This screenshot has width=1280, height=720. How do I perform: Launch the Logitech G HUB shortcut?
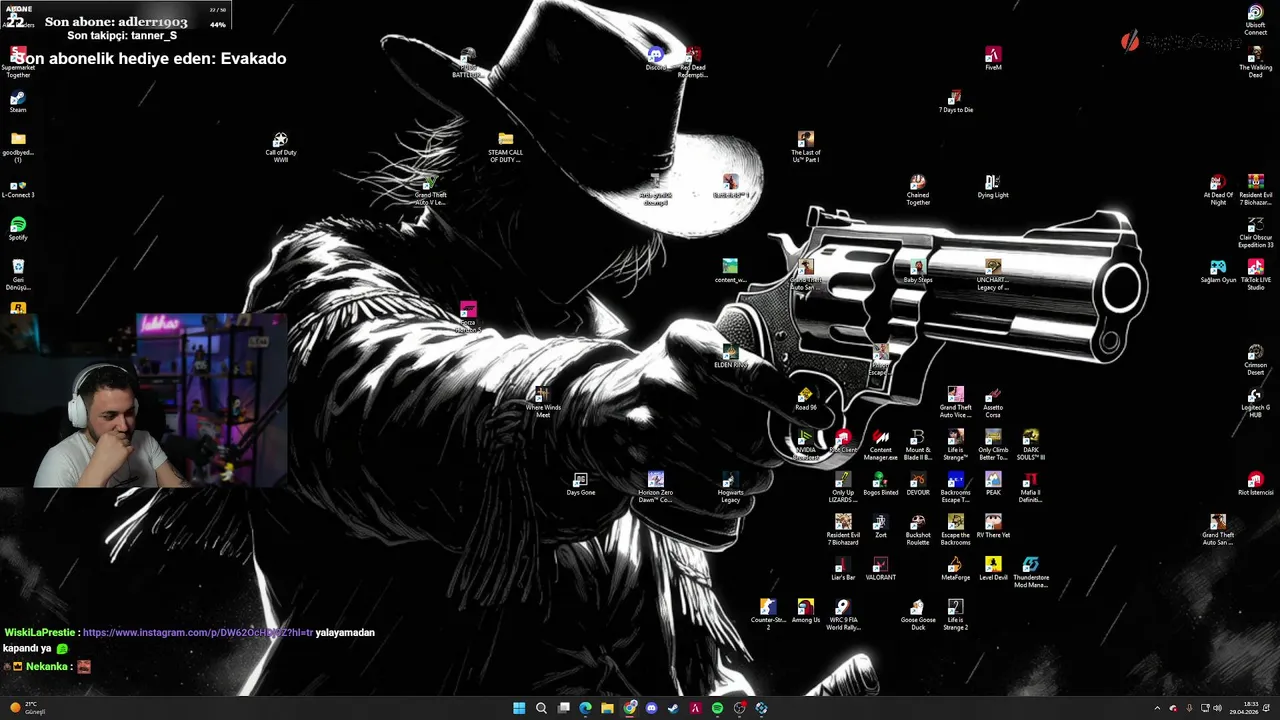coord(1255,403)
